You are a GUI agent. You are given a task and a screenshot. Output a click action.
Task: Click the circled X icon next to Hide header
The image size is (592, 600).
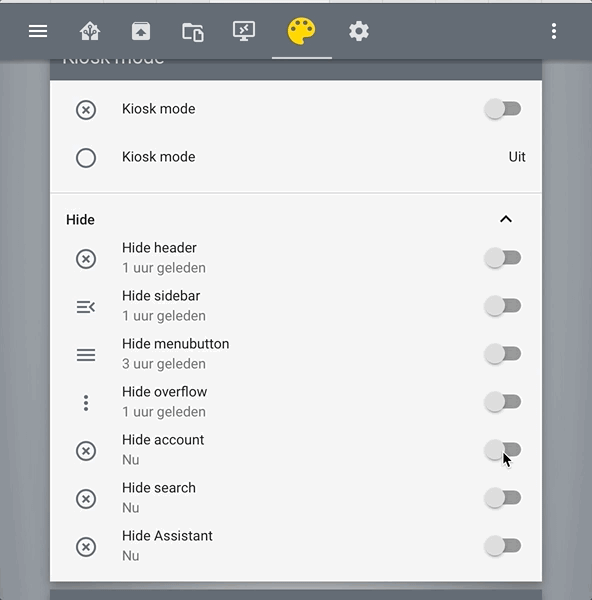(86, 259)
